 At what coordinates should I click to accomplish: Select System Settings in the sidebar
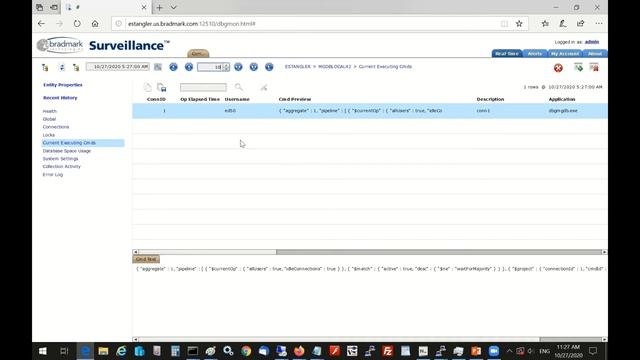click(x=60, y=159)
